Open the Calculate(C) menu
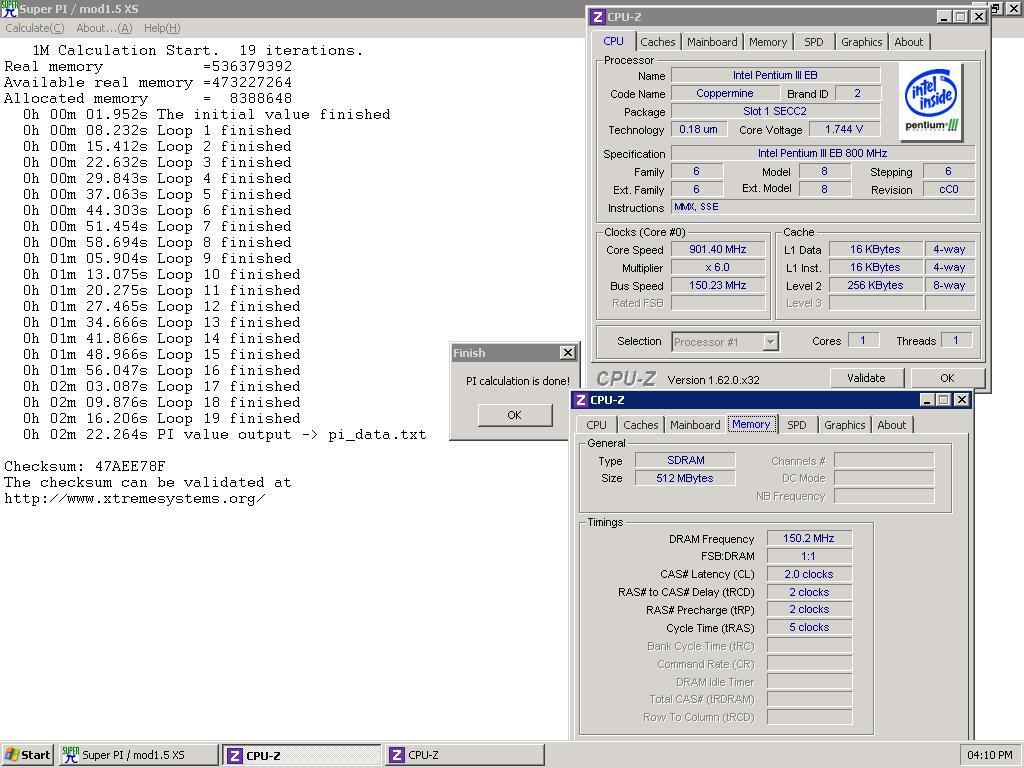The image size is (1024, 768). click(35, 28)
